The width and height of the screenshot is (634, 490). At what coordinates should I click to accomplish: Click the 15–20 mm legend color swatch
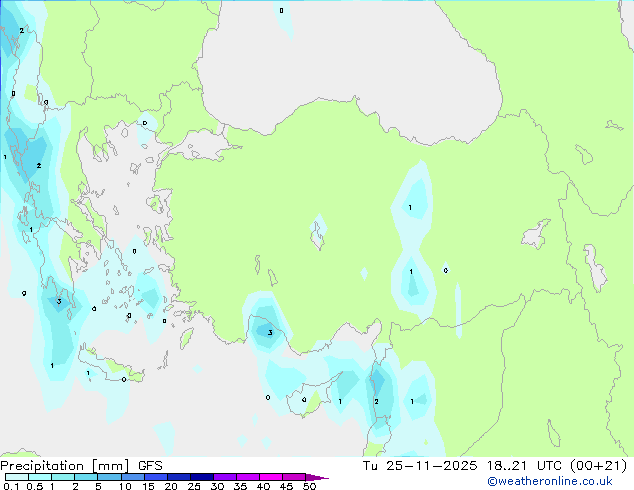pos(155,477)
